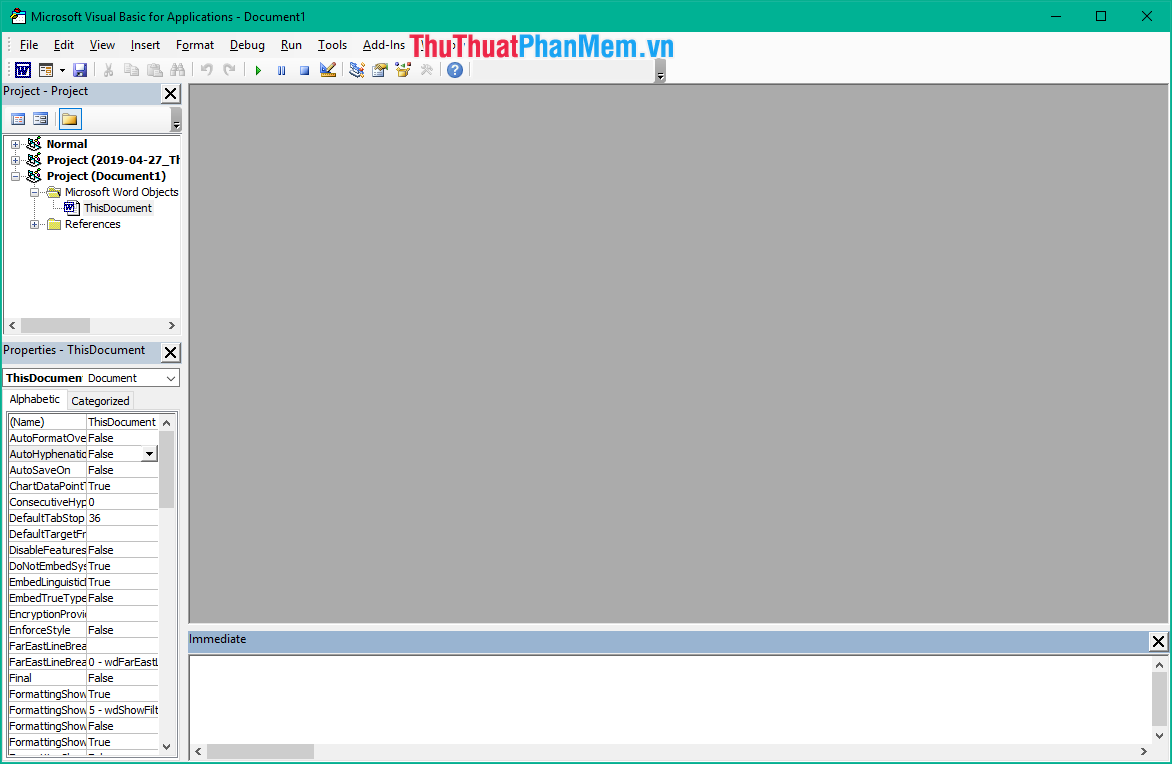Viewport: 1172px width, 764px height.
Task: Click the View Microsoft Word icon
Action: click(23, 70)
